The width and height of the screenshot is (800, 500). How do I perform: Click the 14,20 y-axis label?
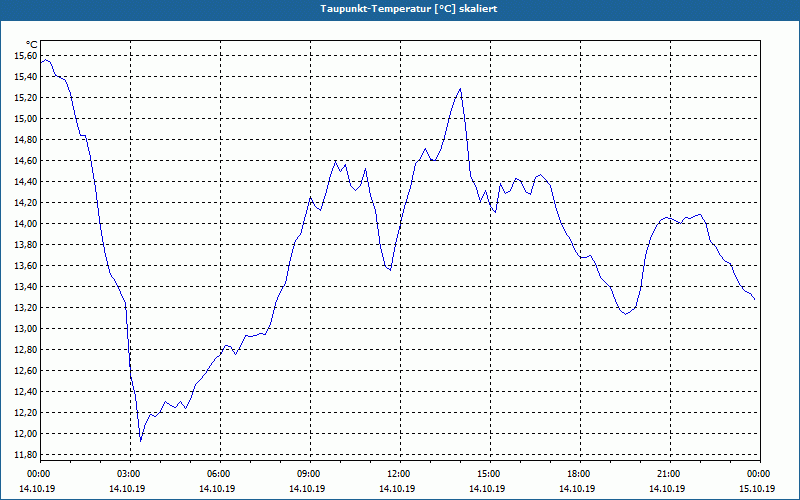tap(25, 203)
